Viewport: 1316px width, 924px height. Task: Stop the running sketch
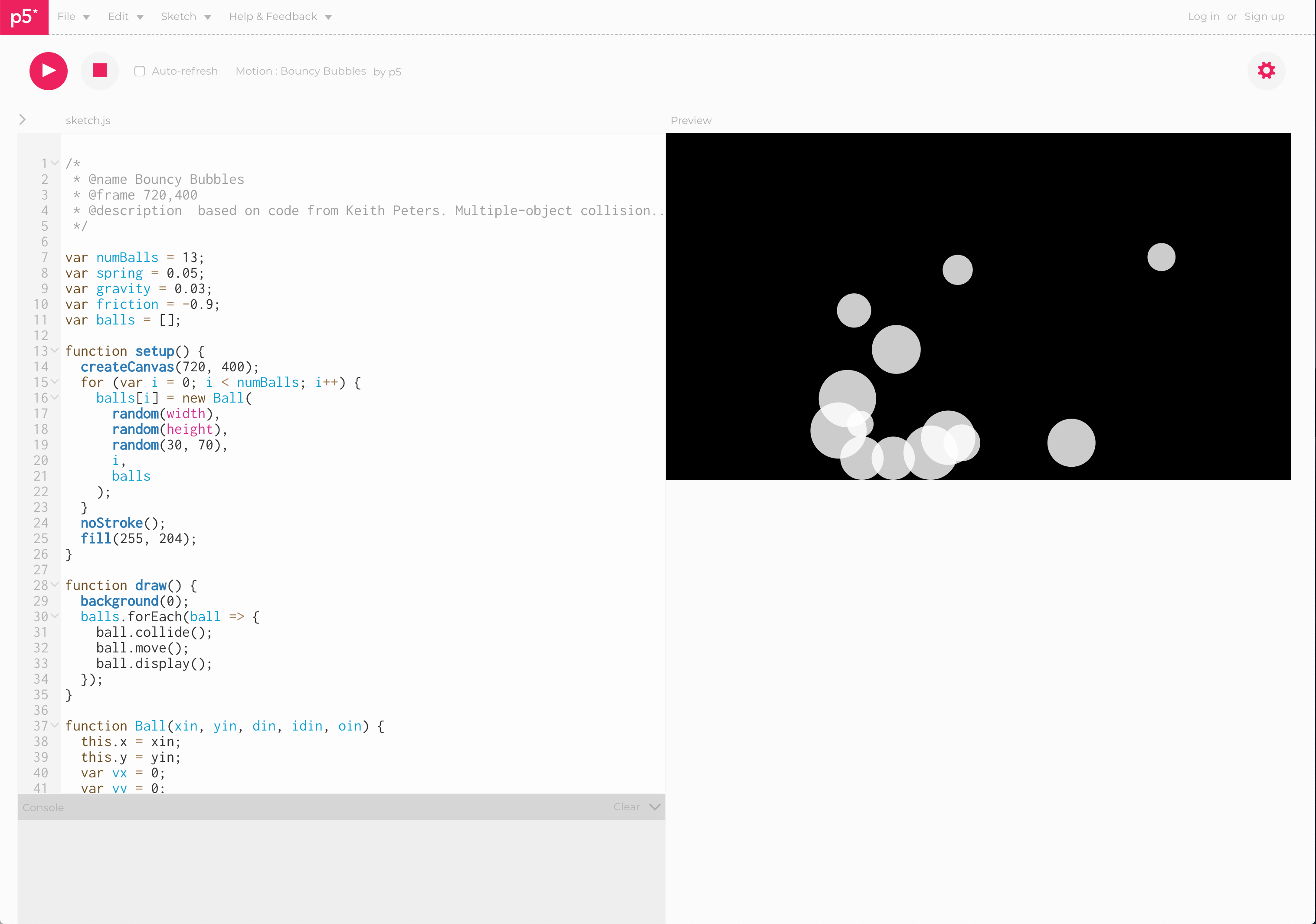99,71
